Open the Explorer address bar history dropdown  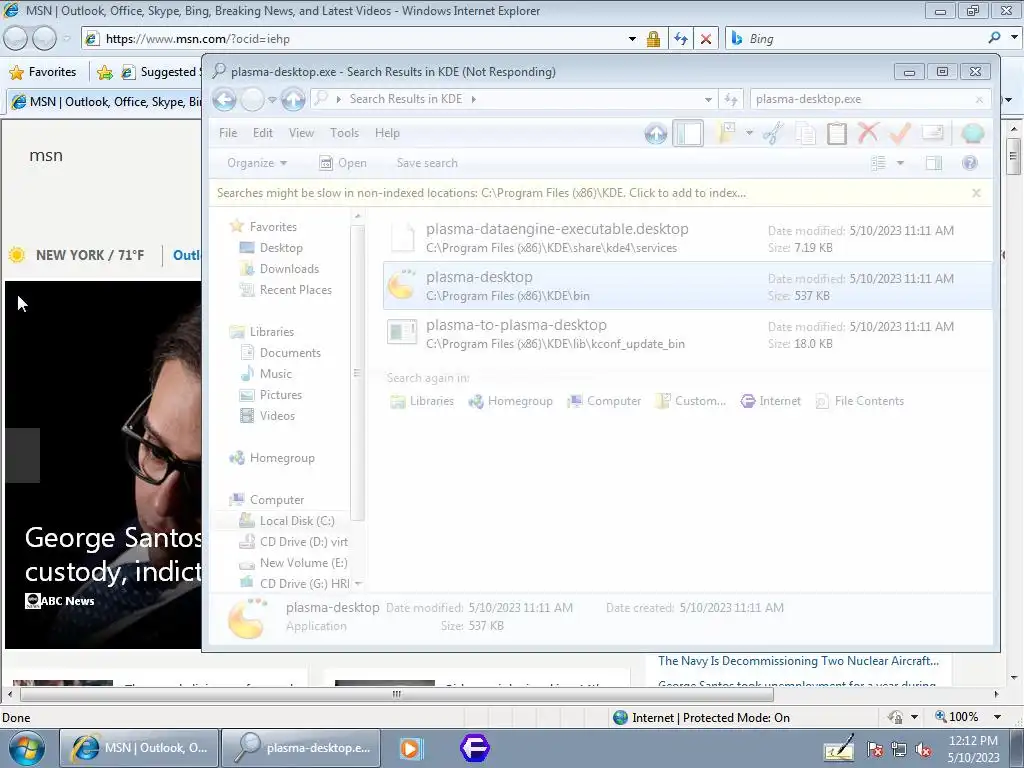tap(709, 99)
